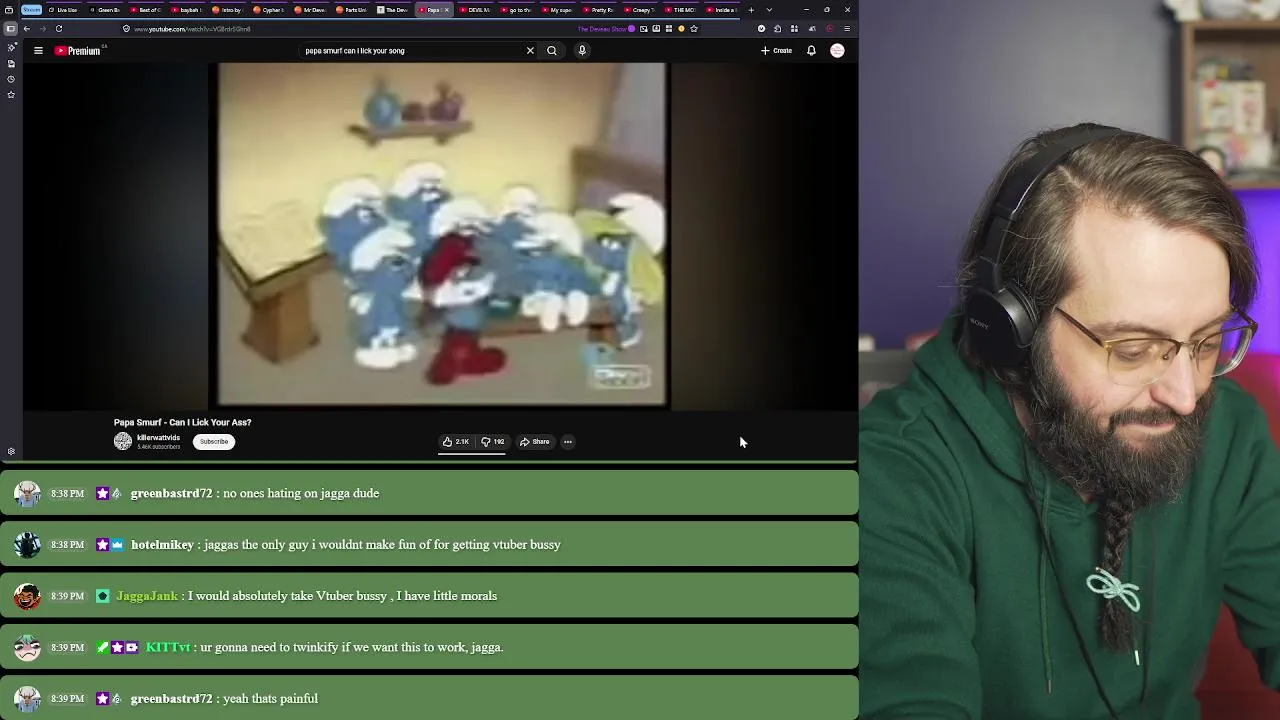
Task: Open killerwattvids channel avatar
Action: (x=123, y=442)
